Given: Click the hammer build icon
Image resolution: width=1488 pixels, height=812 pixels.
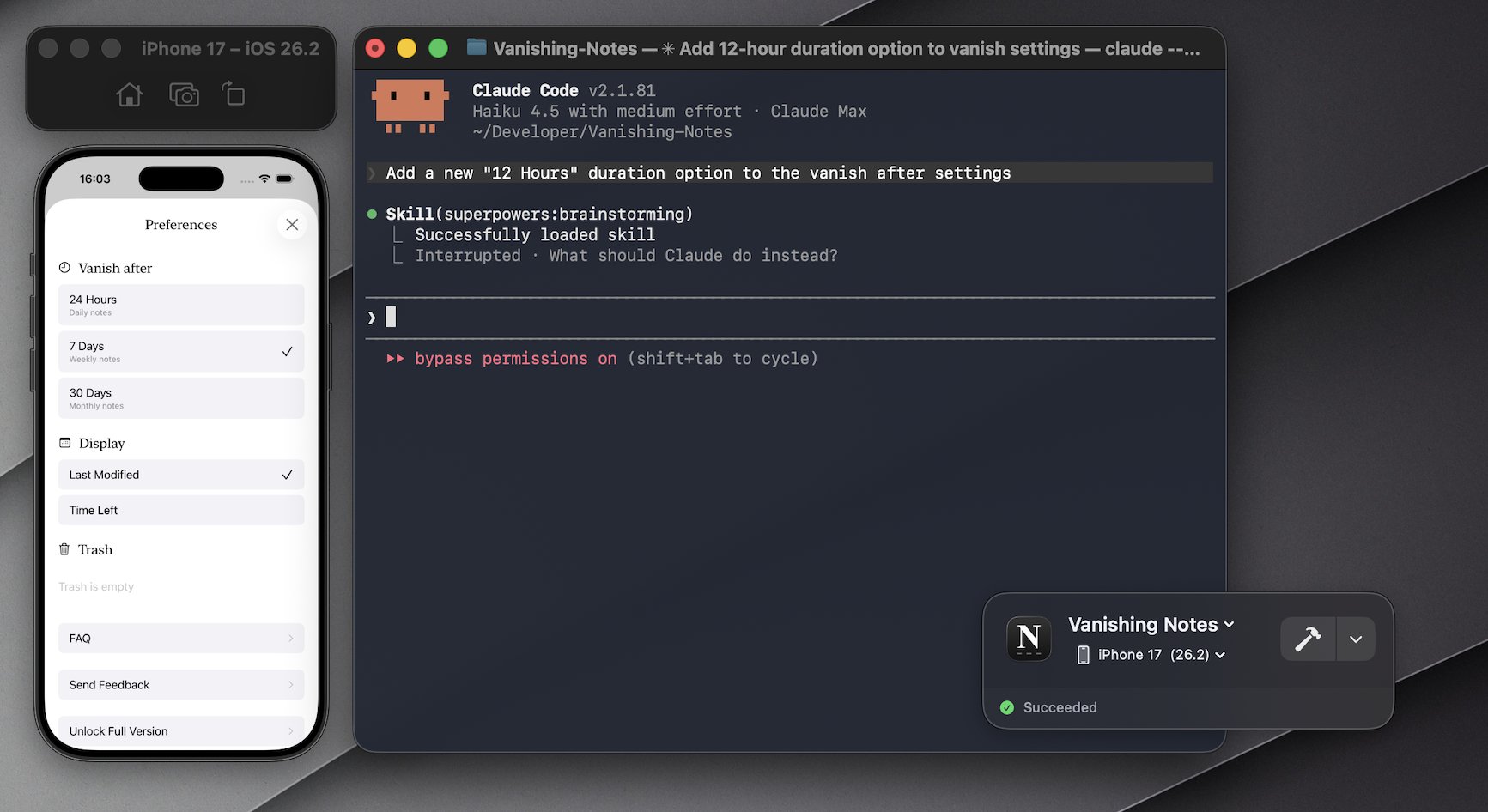Looking at the screenshot, I should (x=1308, y=639).
